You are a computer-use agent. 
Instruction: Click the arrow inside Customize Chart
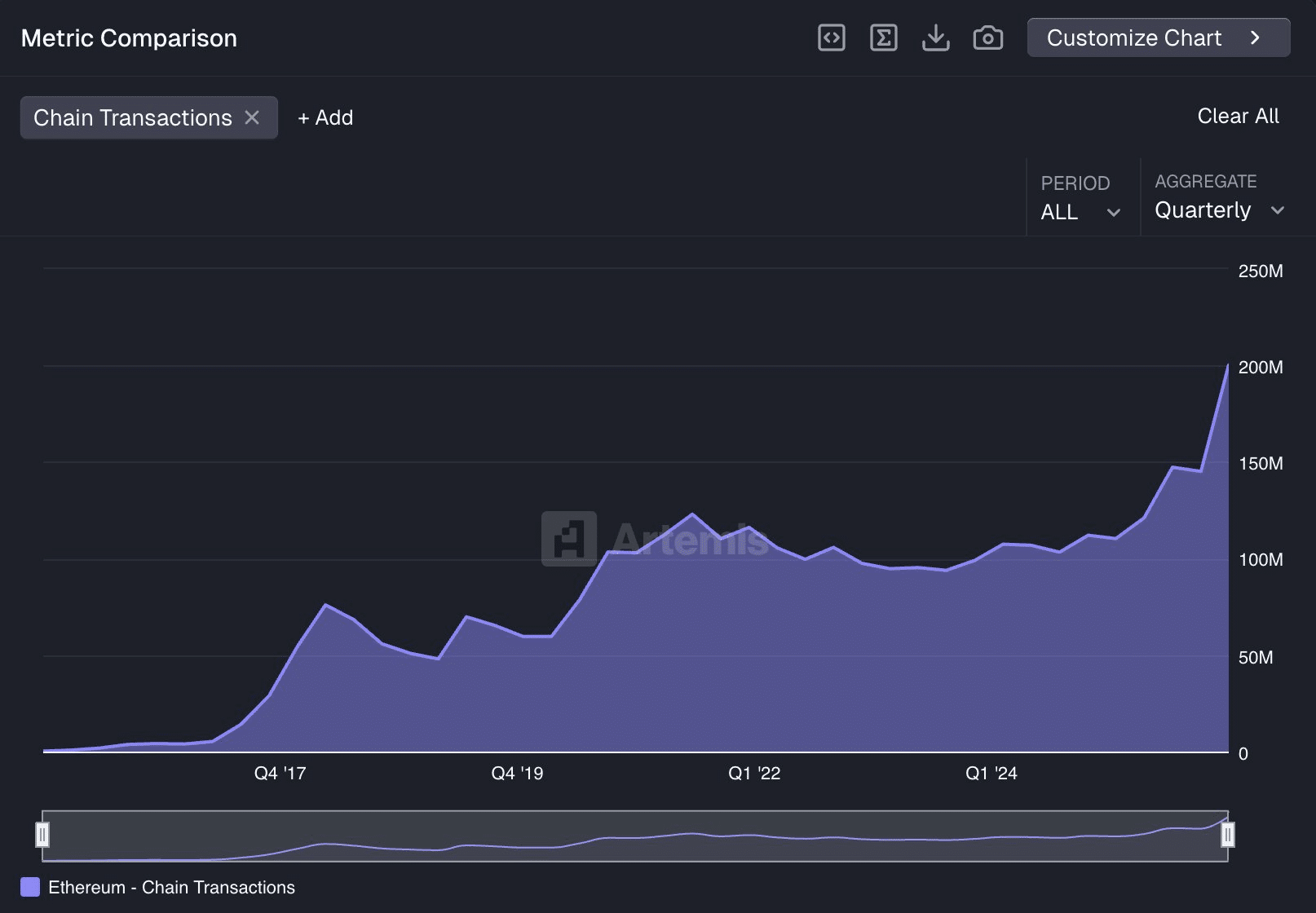pyautogui.click(x=1256, y=37)
